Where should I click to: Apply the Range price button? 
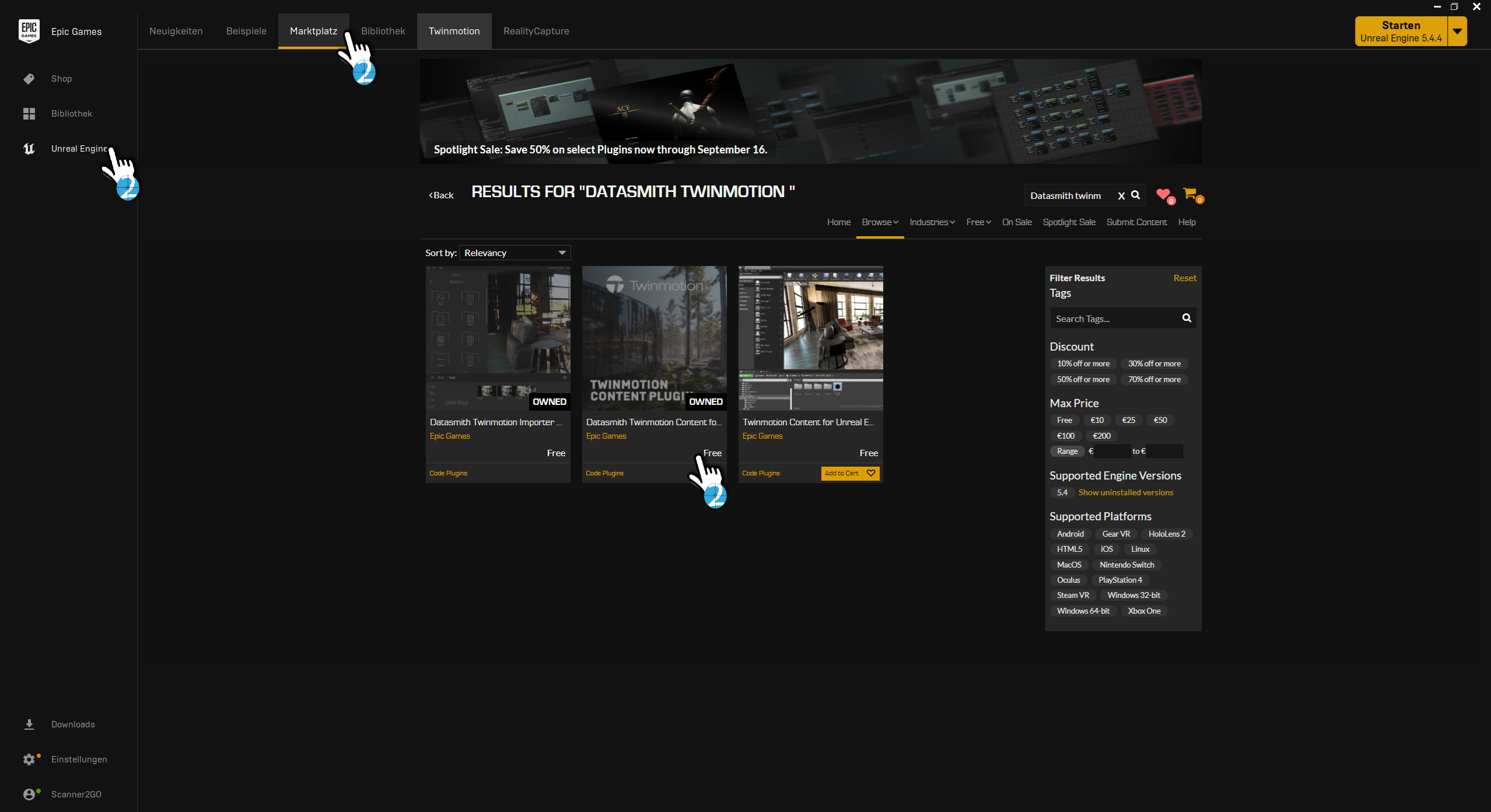click(1067, 451)
